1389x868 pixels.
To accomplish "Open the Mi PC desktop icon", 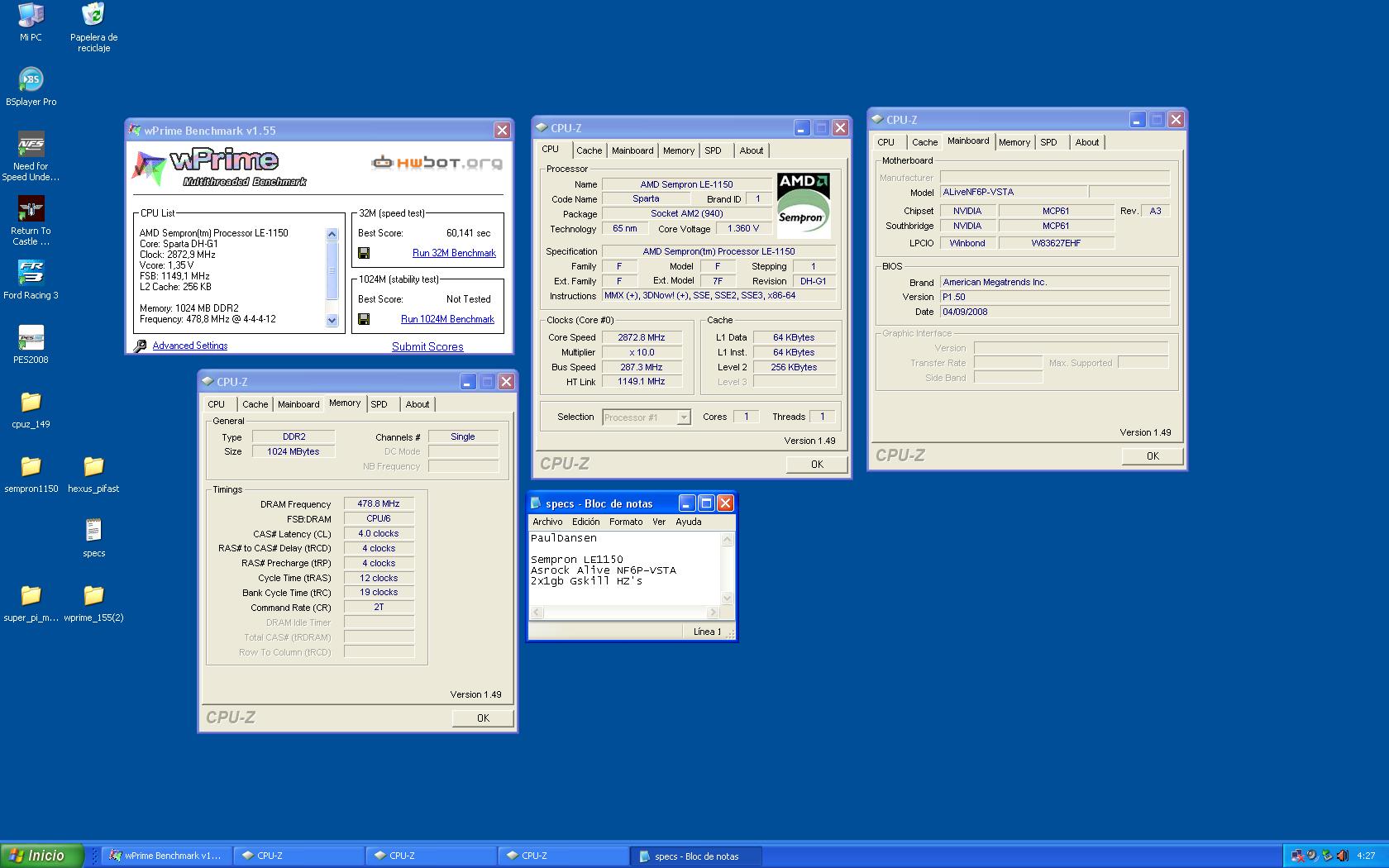I will [31, 21].
